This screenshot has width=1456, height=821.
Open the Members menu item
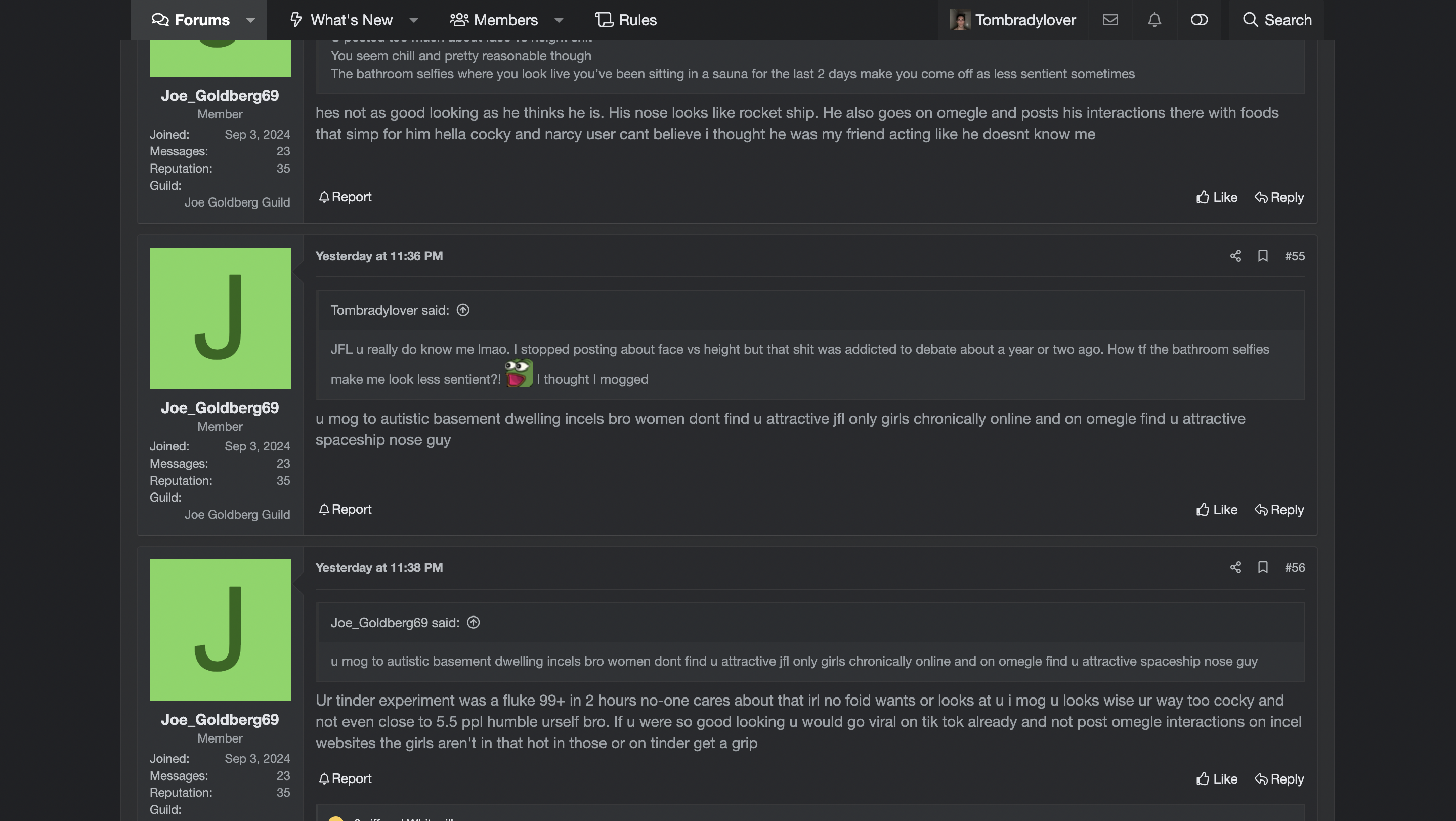[493, 20]
